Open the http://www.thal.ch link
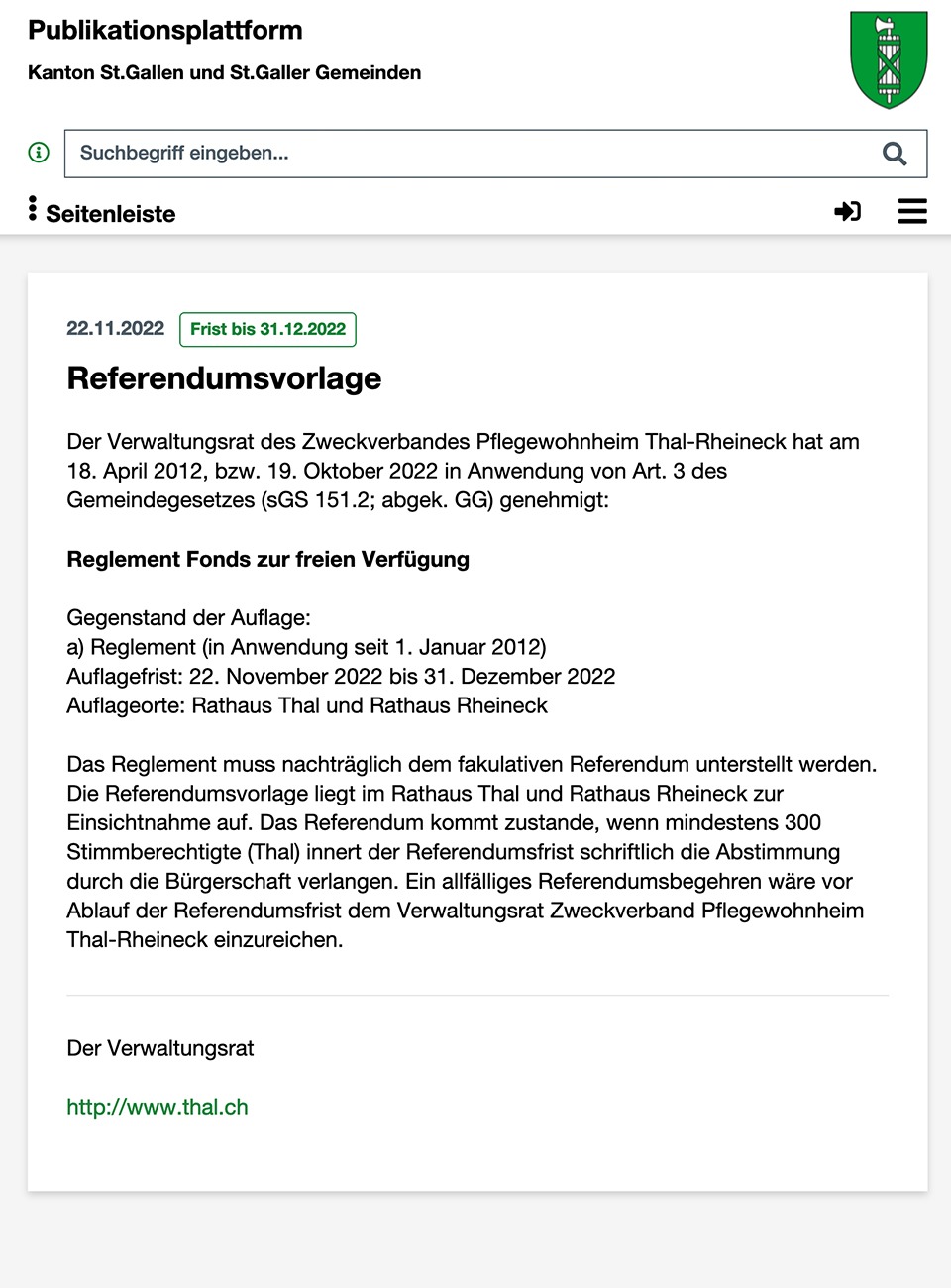This screenshot has width=951, height=1288. [x=157, y=1107]
